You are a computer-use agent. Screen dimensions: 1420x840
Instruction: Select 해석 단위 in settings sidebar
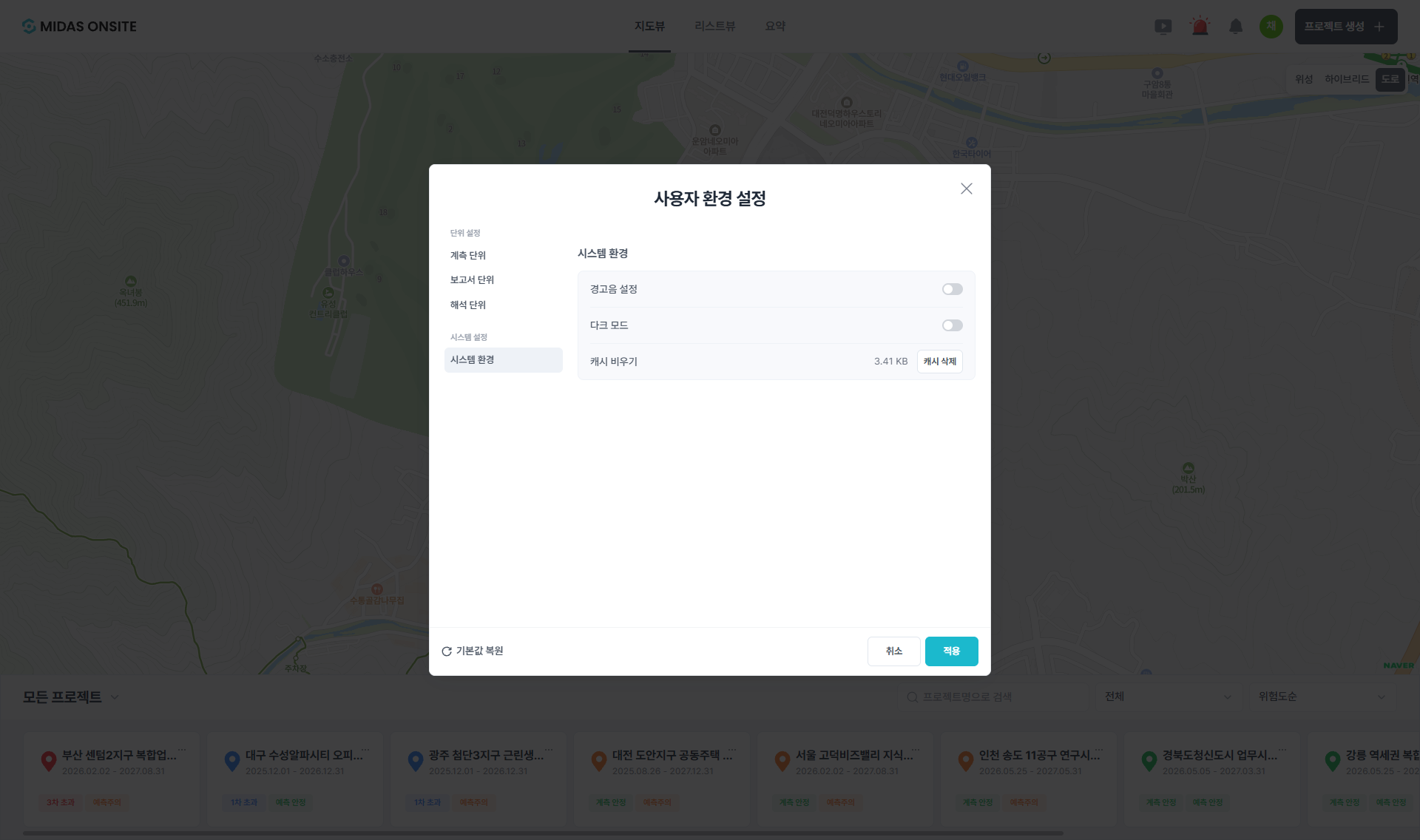click(503, 305)
